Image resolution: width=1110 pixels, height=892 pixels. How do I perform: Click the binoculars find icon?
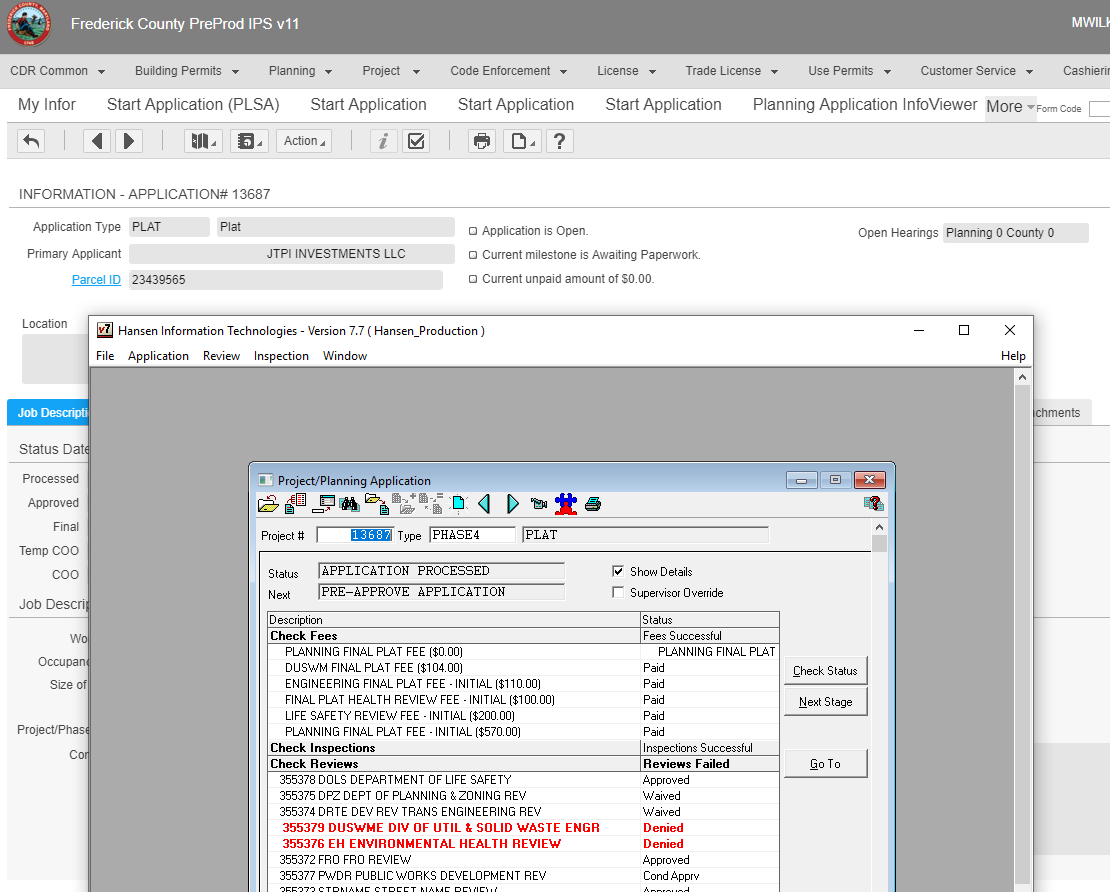[349, 504]
